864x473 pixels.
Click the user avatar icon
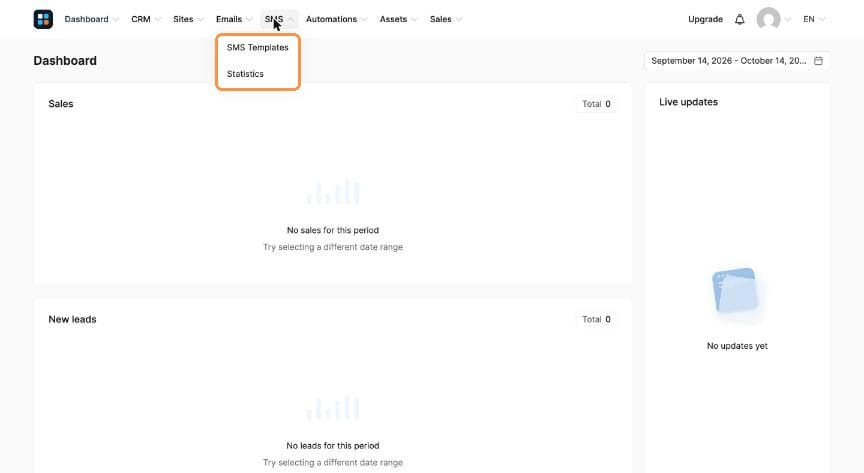tap(768, 19)
